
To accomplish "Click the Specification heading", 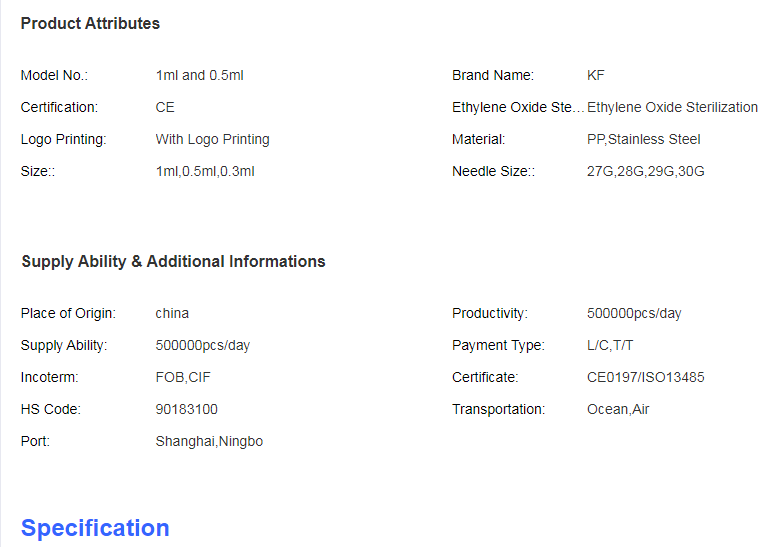I will coord(95,528).
